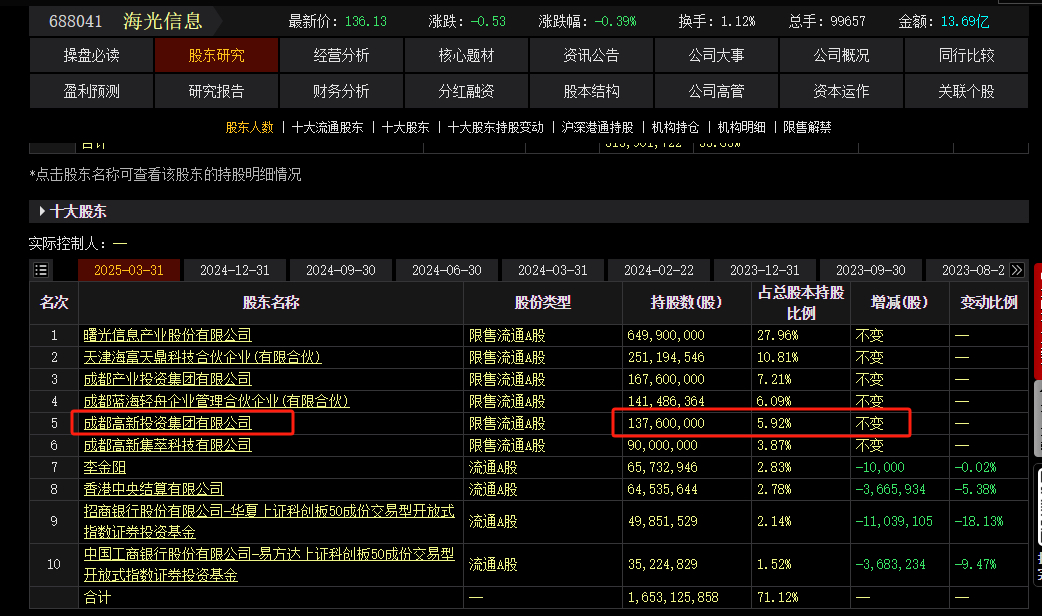Open the 公司高管 tab
The height and width of the screenshot is (616, 1042).
[716, 91]
